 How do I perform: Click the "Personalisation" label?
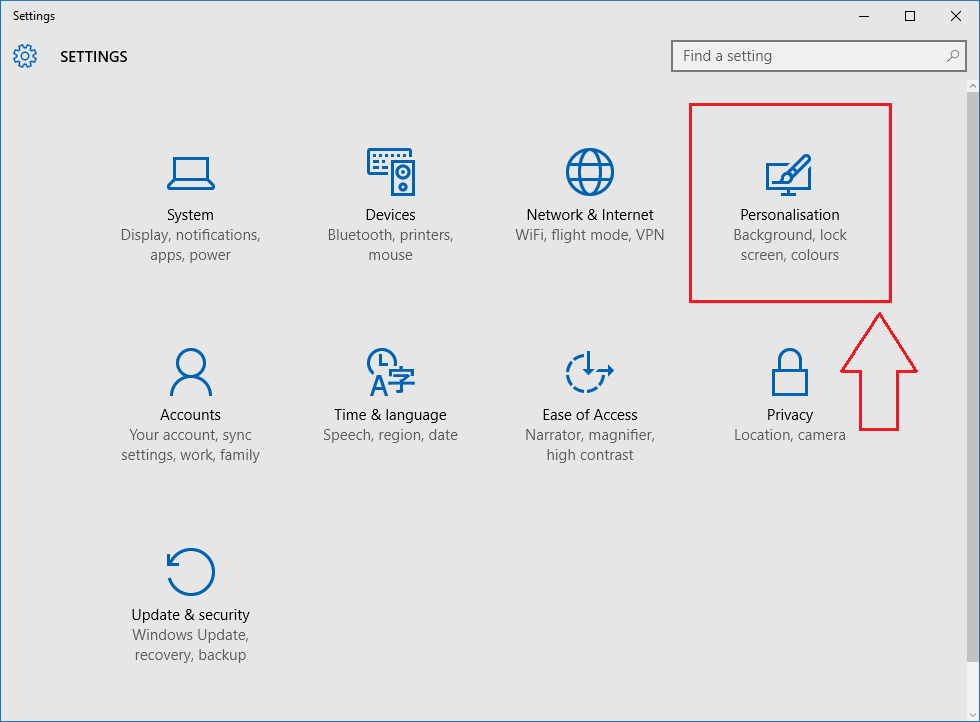pos(790,215)
